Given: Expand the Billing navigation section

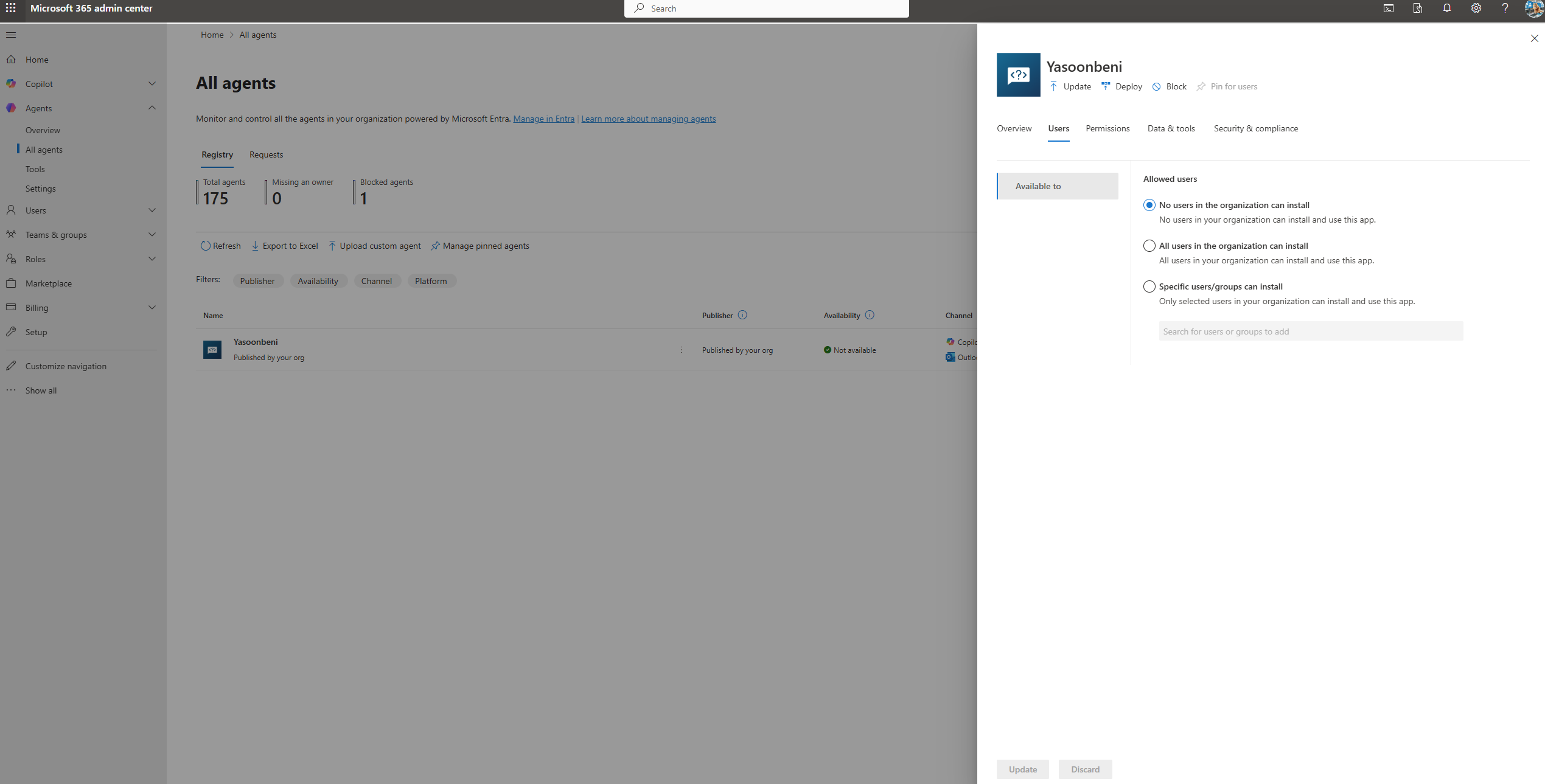Looking at the screenshot, I should [152, 308].
